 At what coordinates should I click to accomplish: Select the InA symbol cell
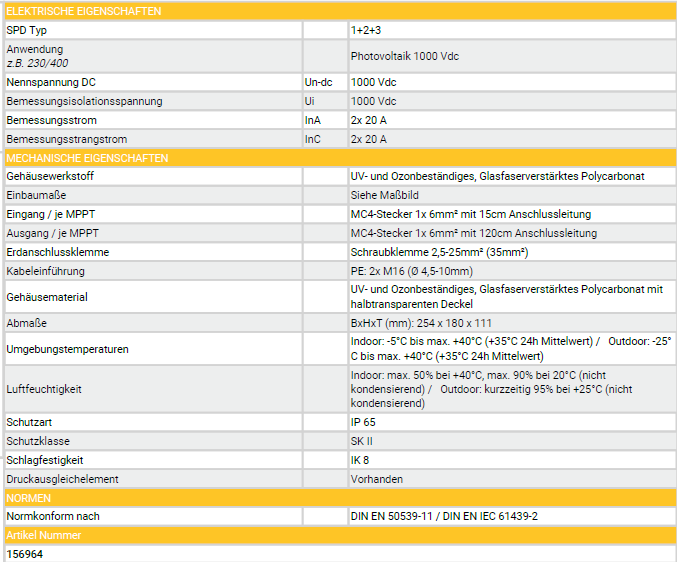(313, 120)
